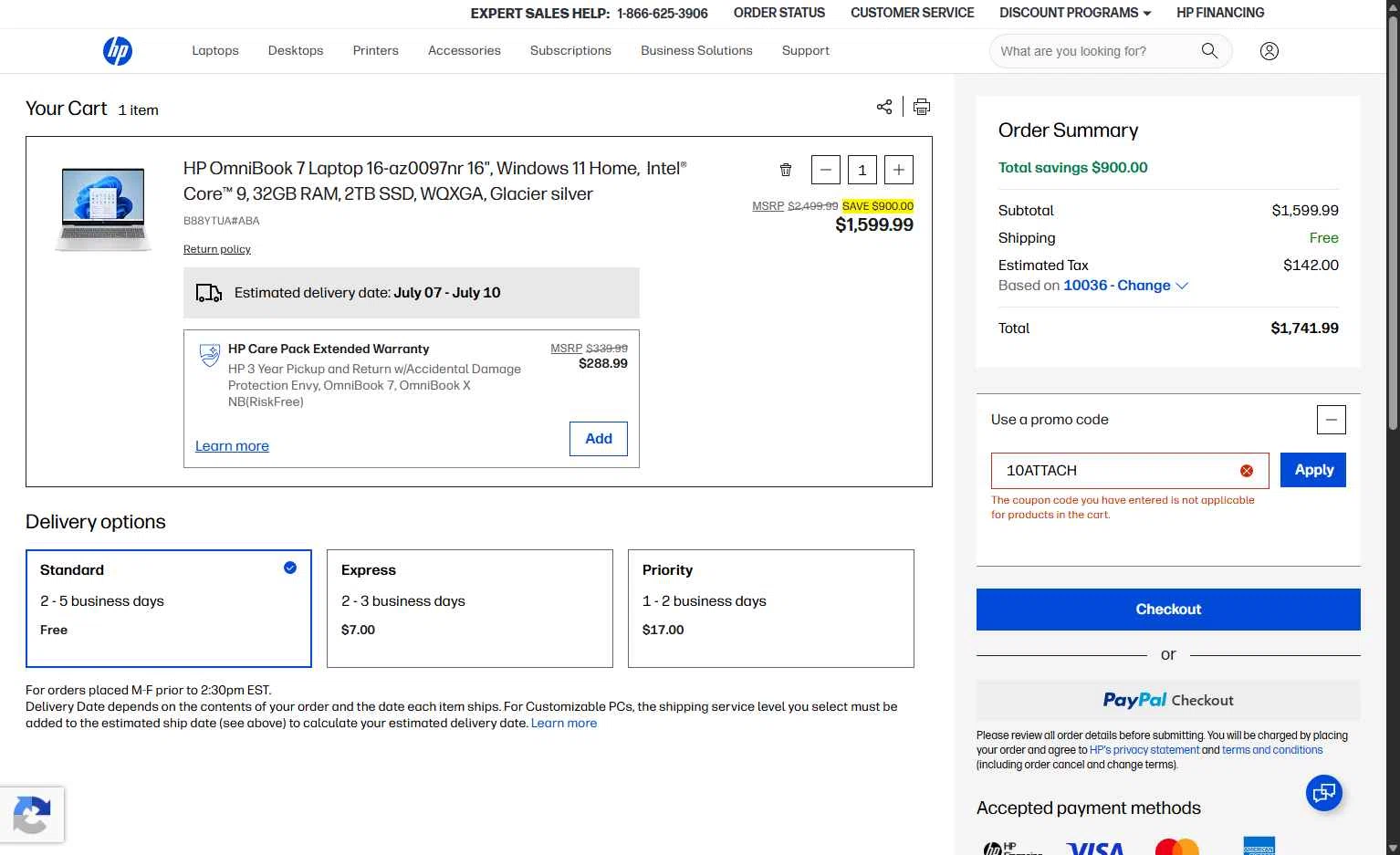Click the delivery truck icon
Screen dimensions: 1400x855
tap(209, 293)
